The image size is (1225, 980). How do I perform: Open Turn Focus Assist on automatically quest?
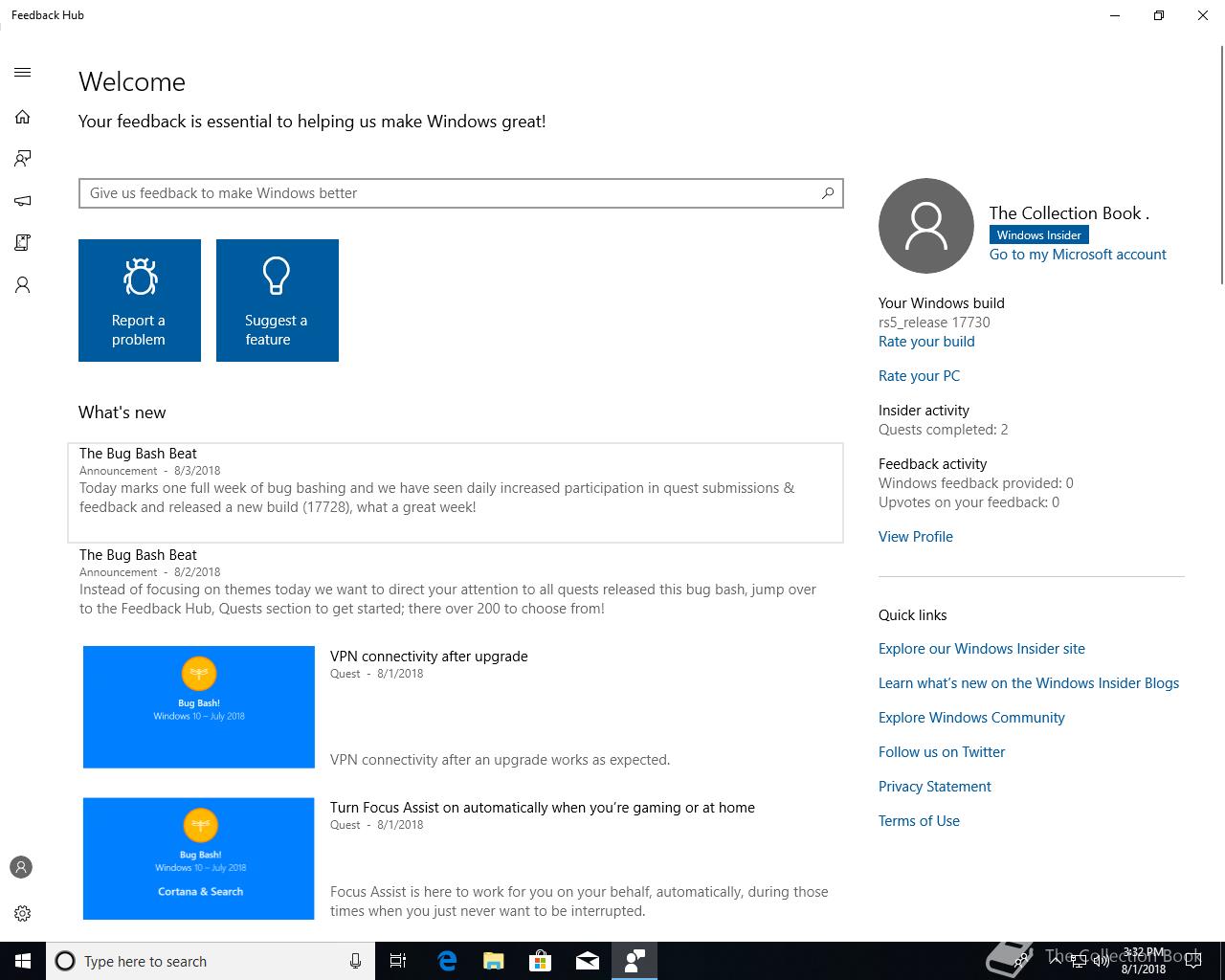click(543, 808)
